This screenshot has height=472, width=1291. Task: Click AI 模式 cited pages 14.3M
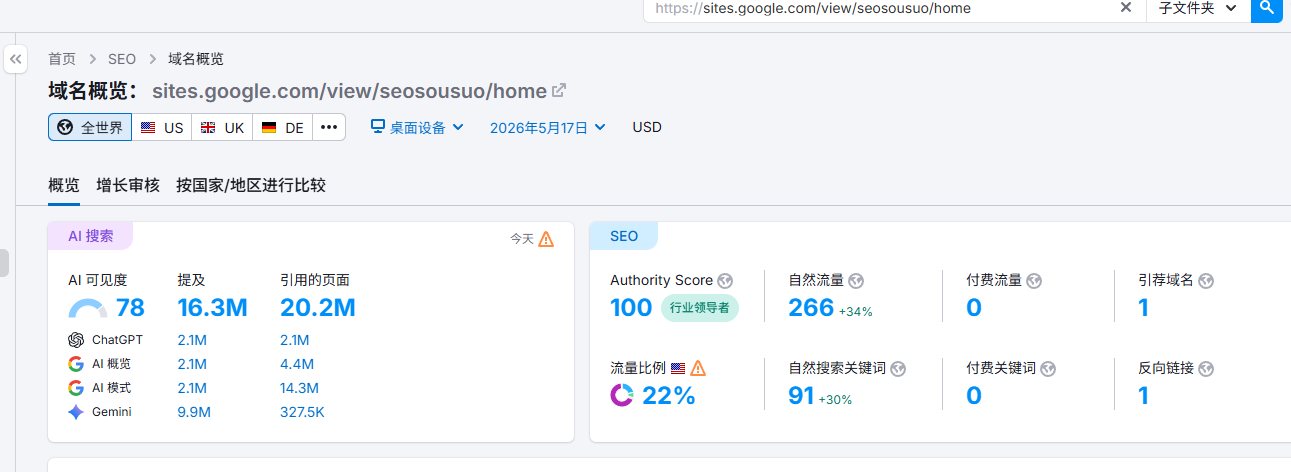(300, 388)
